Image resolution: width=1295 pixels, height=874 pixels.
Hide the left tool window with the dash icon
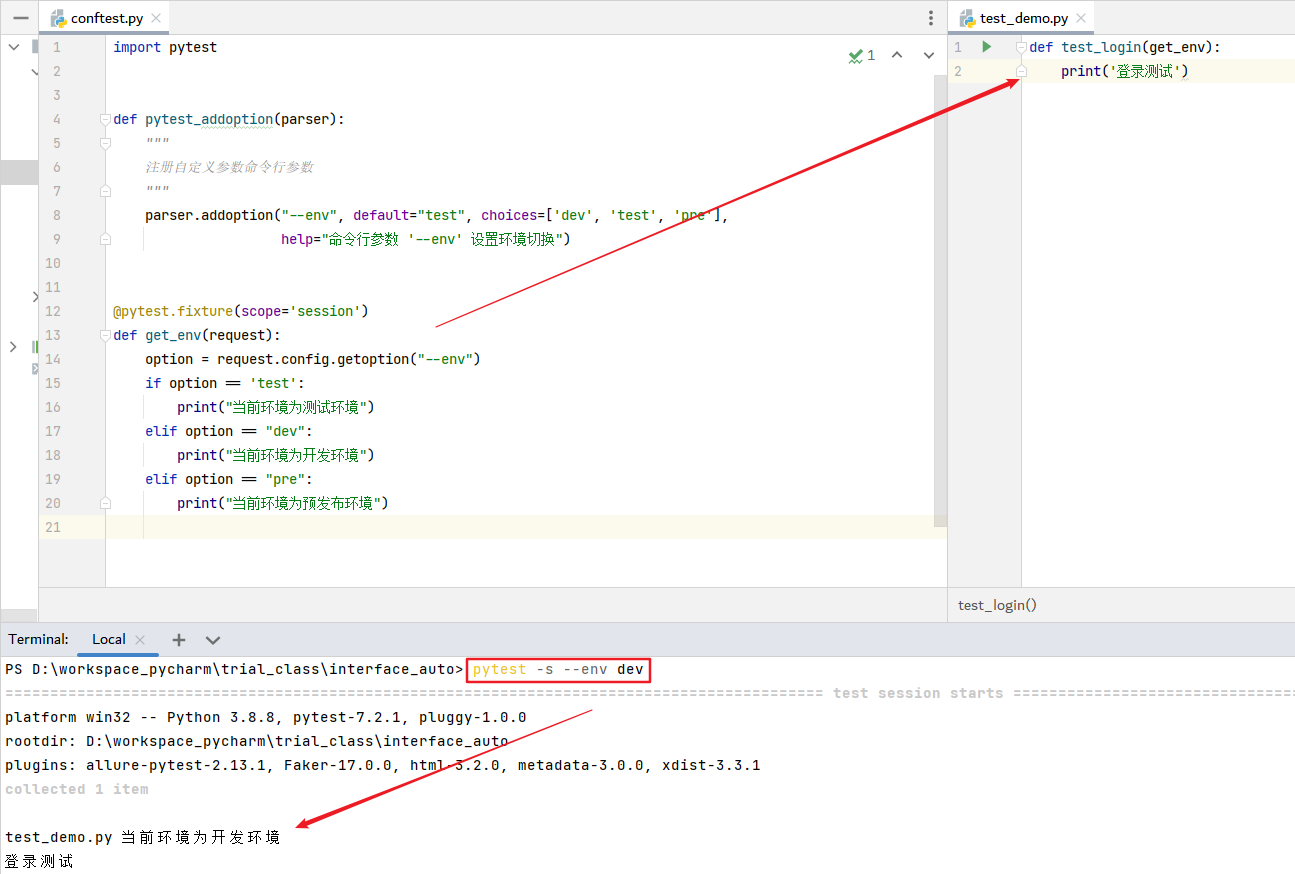click(20, 18)
